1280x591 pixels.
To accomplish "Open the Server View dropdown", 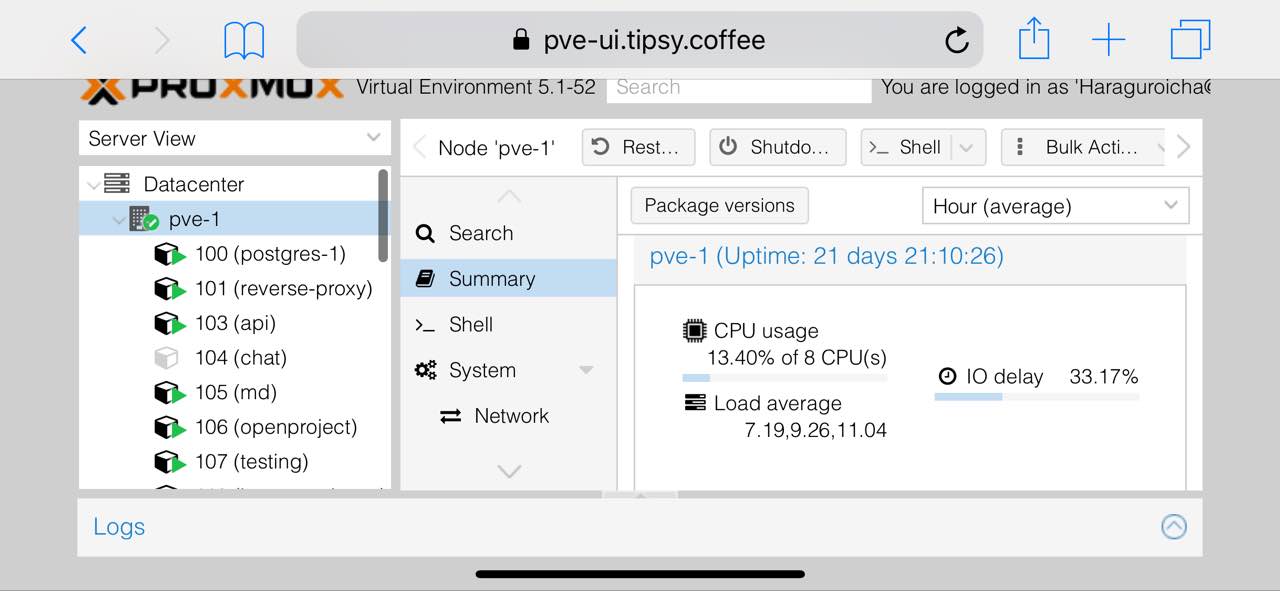I will (x=235, y=138).
